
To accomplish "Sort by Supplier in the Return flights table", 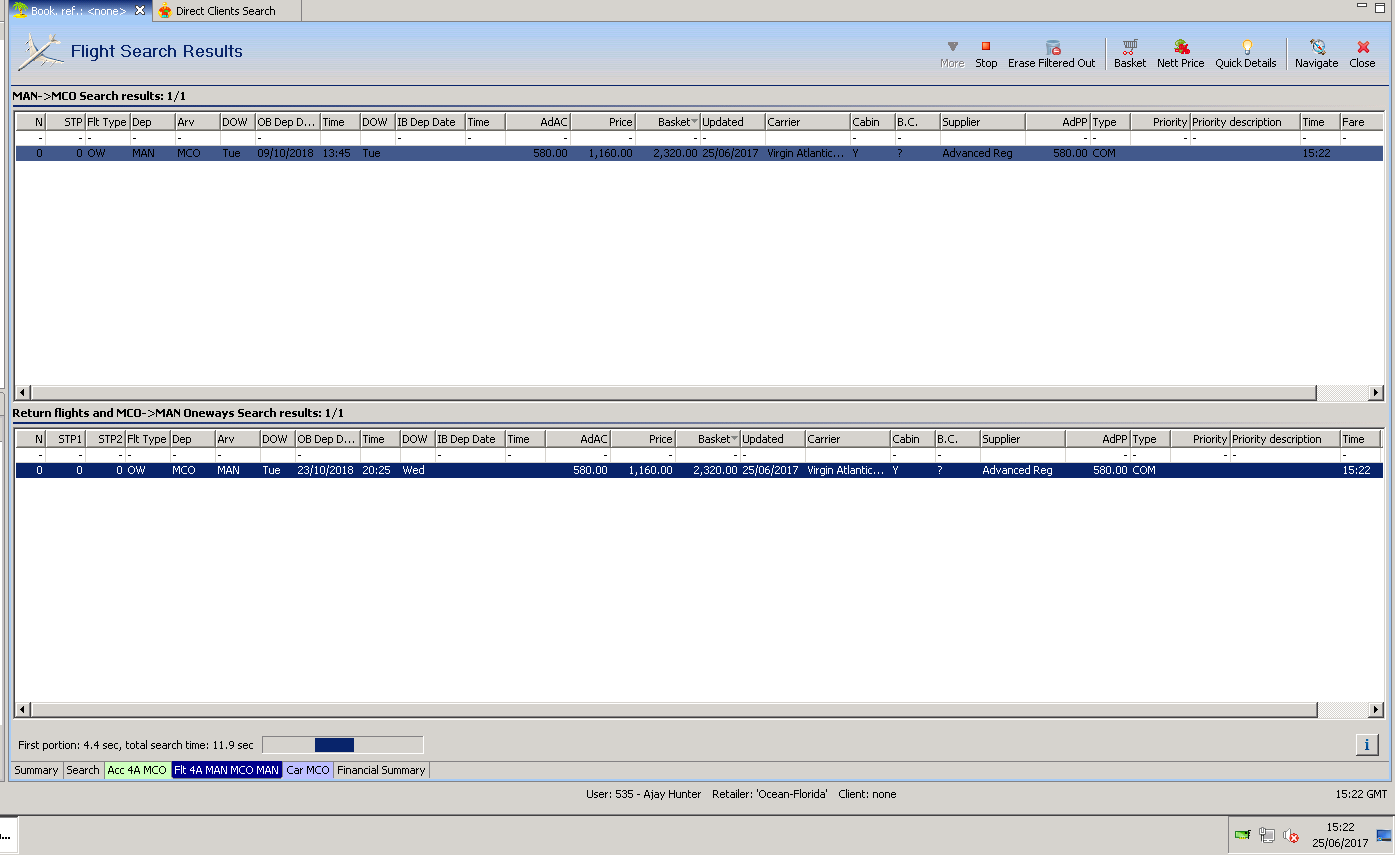I will [1023, 439].
